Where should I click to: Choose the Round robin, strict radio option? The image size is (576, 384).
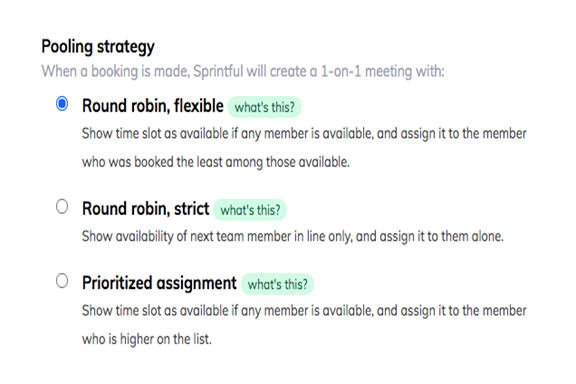tap(62, 207)
